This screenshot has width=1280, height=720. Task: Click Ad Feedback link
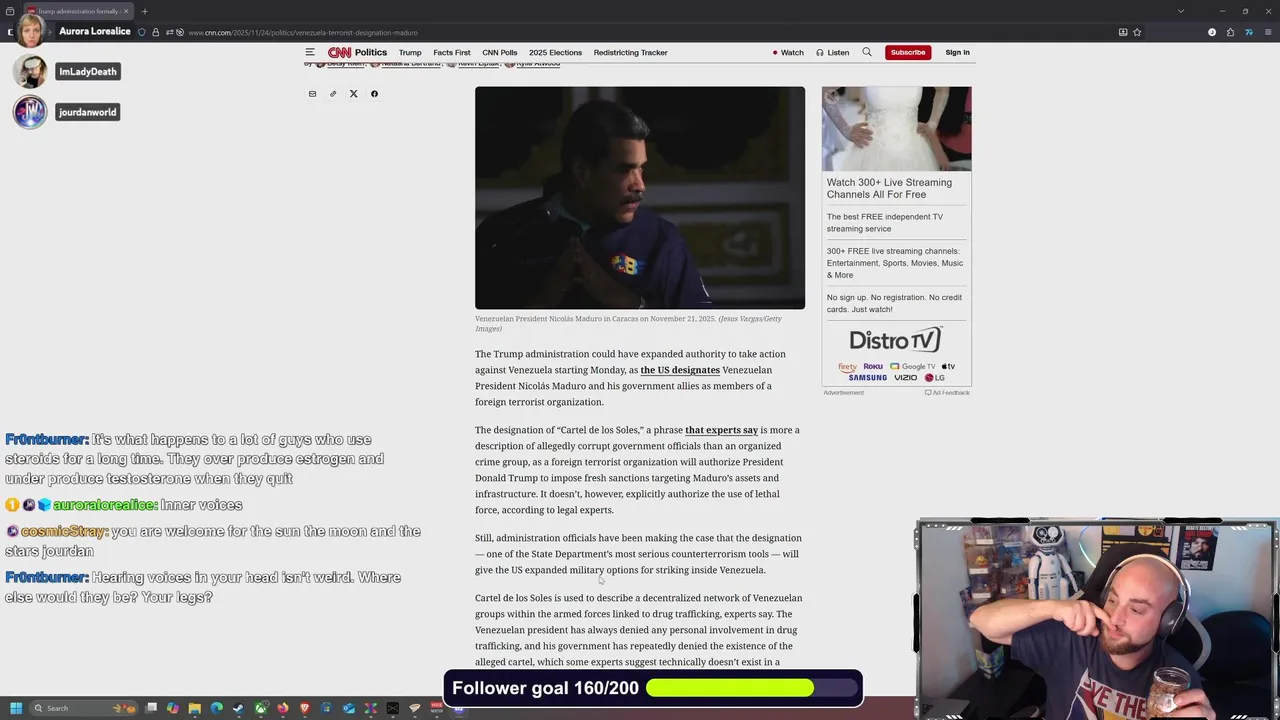[x=947, y=393]
